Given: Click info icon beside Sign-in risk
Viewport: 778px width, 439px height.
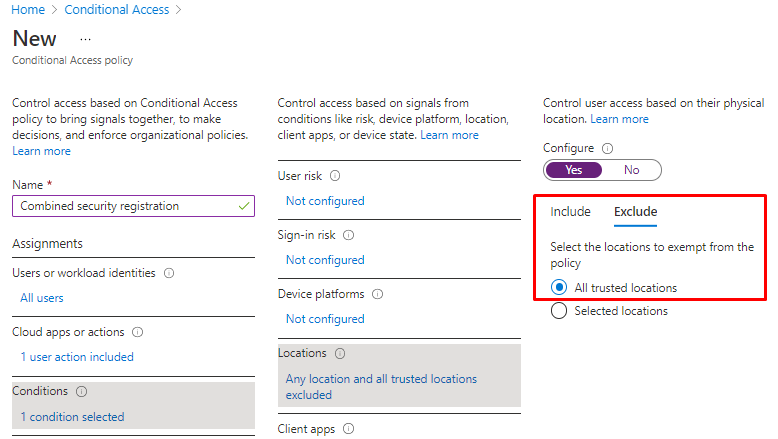Looking at the screenshot, I should [349, 235].
